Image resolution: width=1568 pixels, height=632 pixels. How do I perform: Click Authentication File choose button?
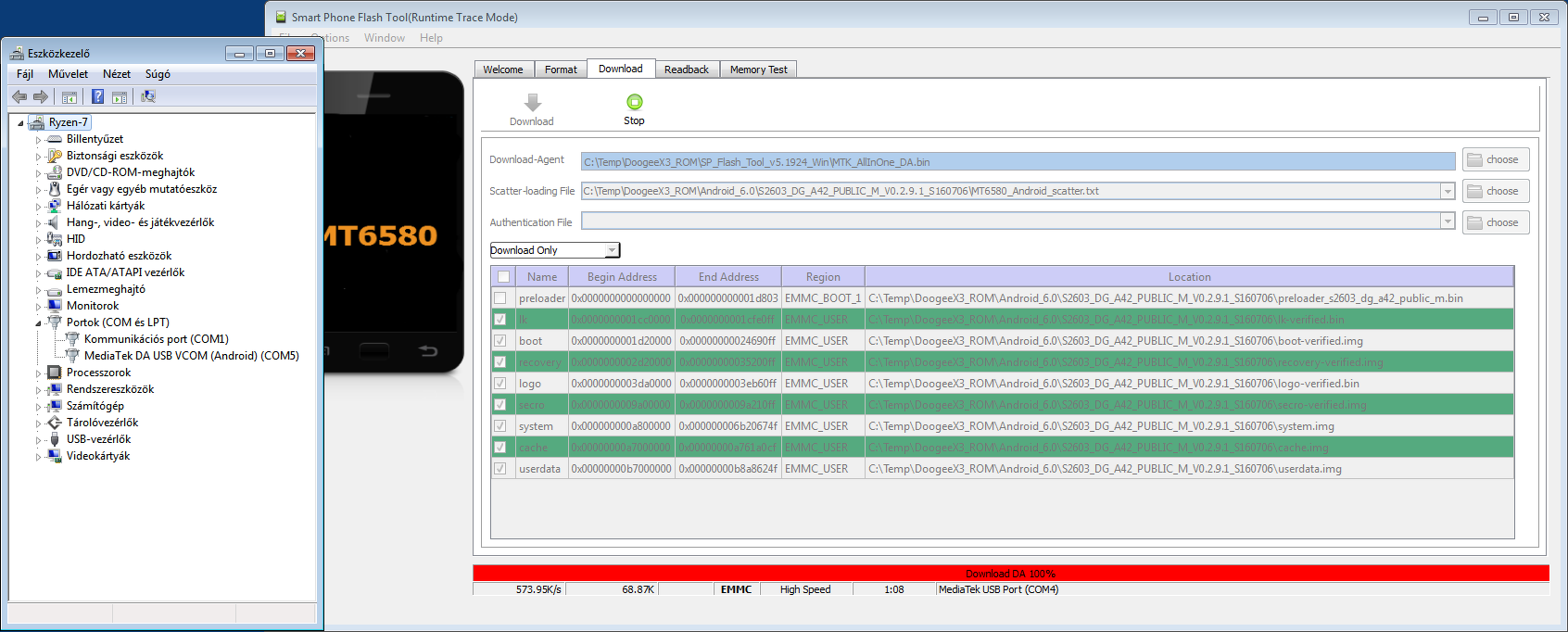1496,222
